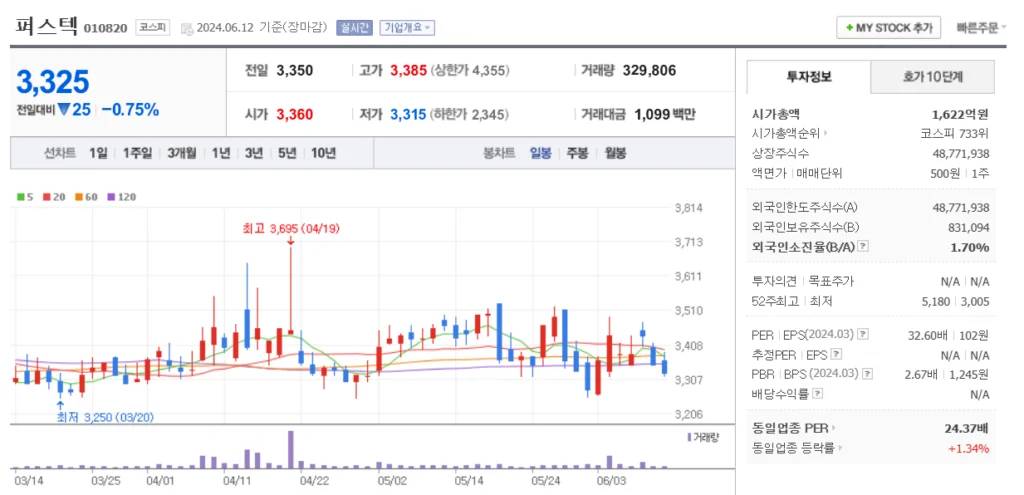Select the 1주일 line chart period
Screen dimensions: 1024x495
click(x=137, y=153)
